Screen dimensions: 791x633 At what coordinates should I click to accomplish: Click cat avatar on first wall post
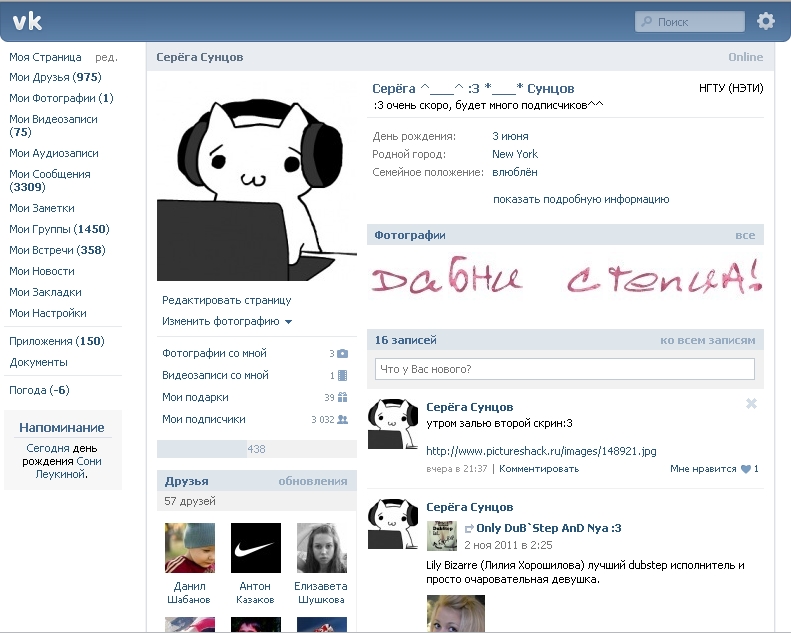(x=393, y=423)
